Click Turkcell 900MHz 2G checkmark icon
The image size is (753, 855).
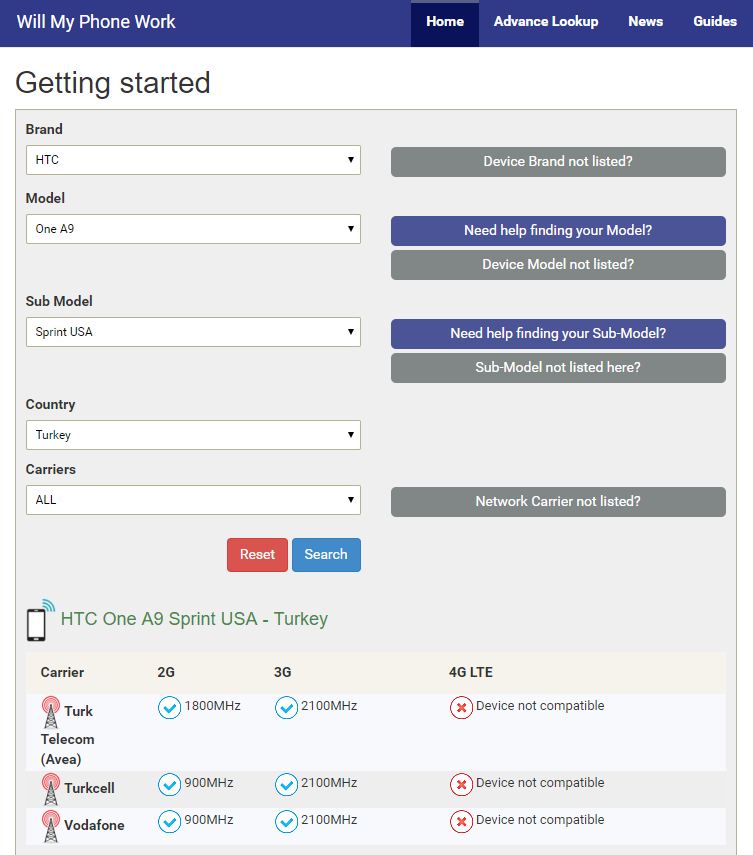point(170,785)
